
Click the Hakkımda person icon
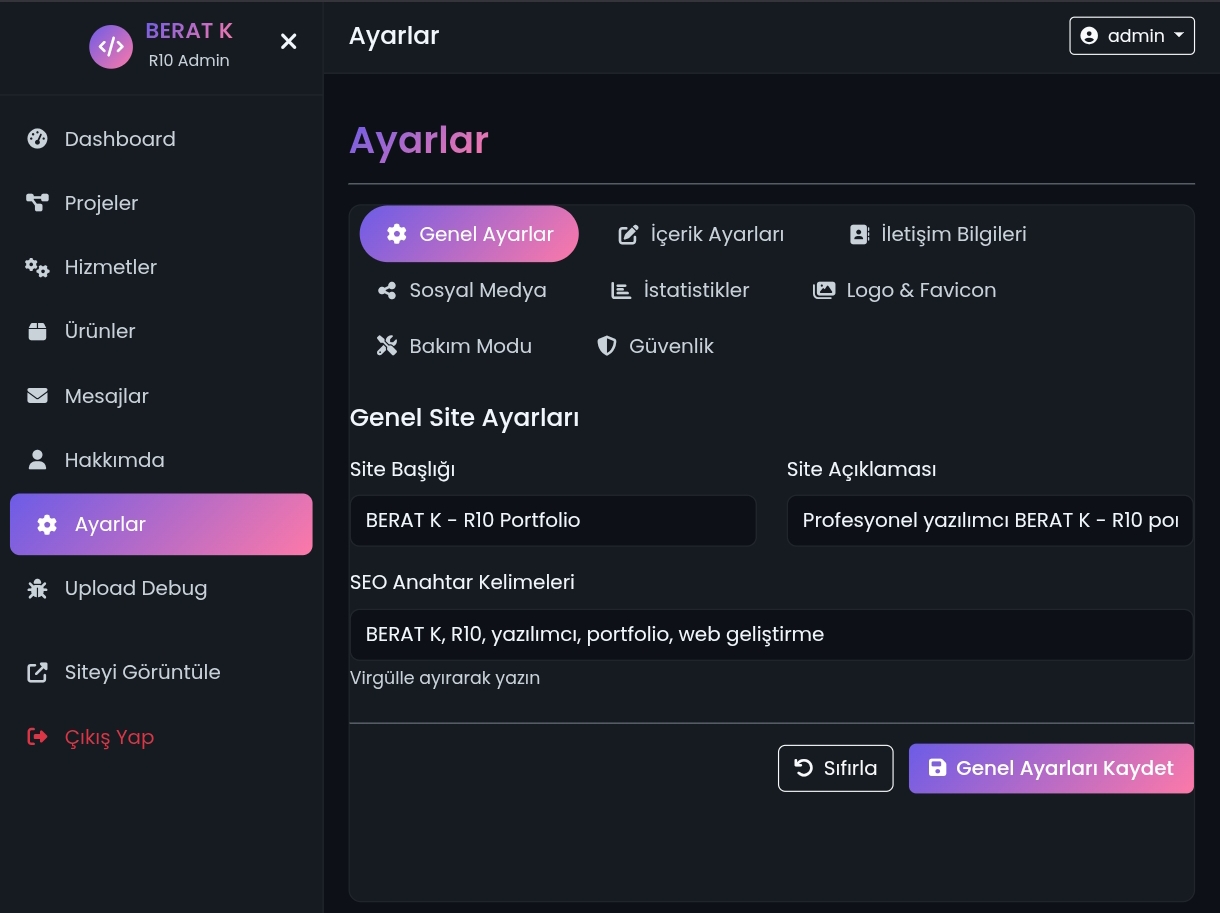point(37,460)
